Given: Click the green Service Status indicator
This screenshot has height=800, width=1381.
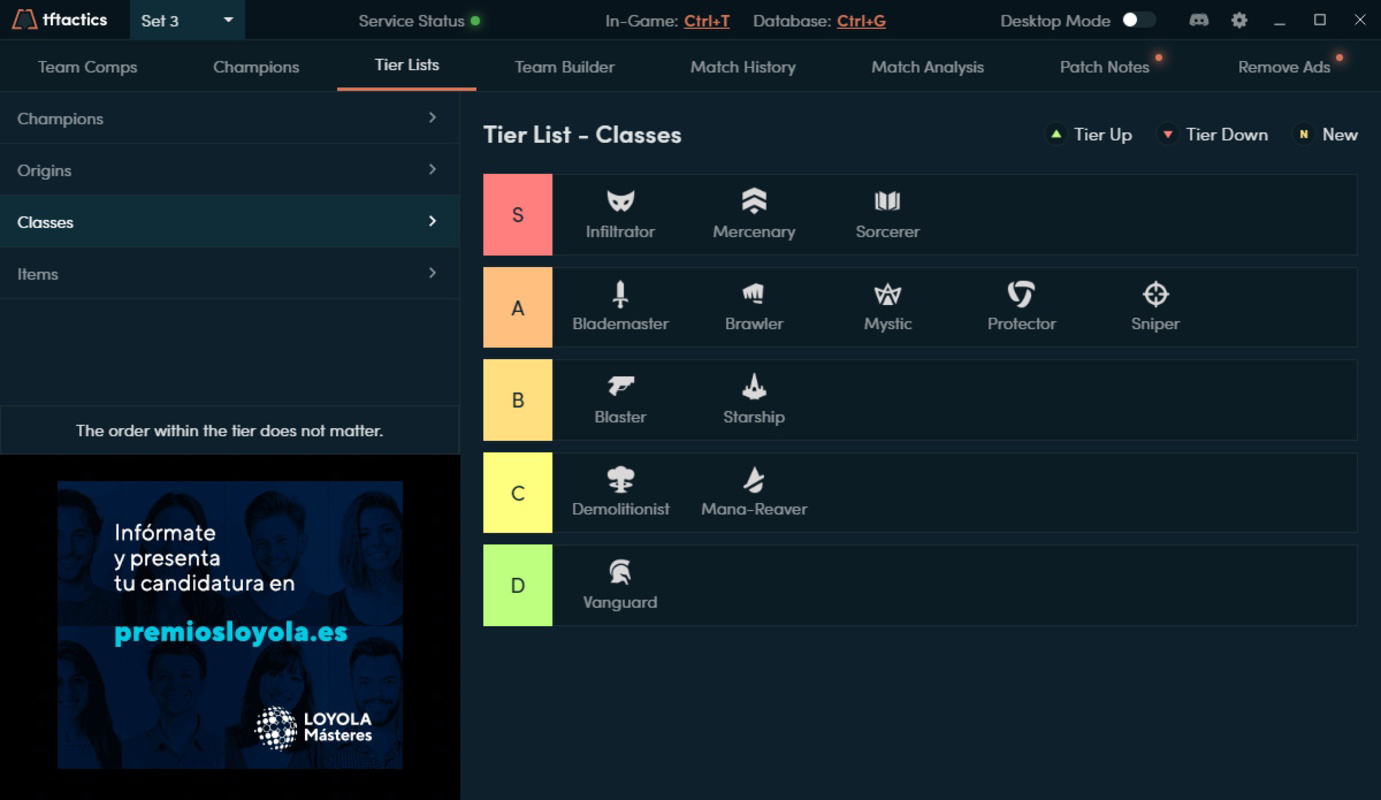Looking at the screenshot, I should point(475,20).
